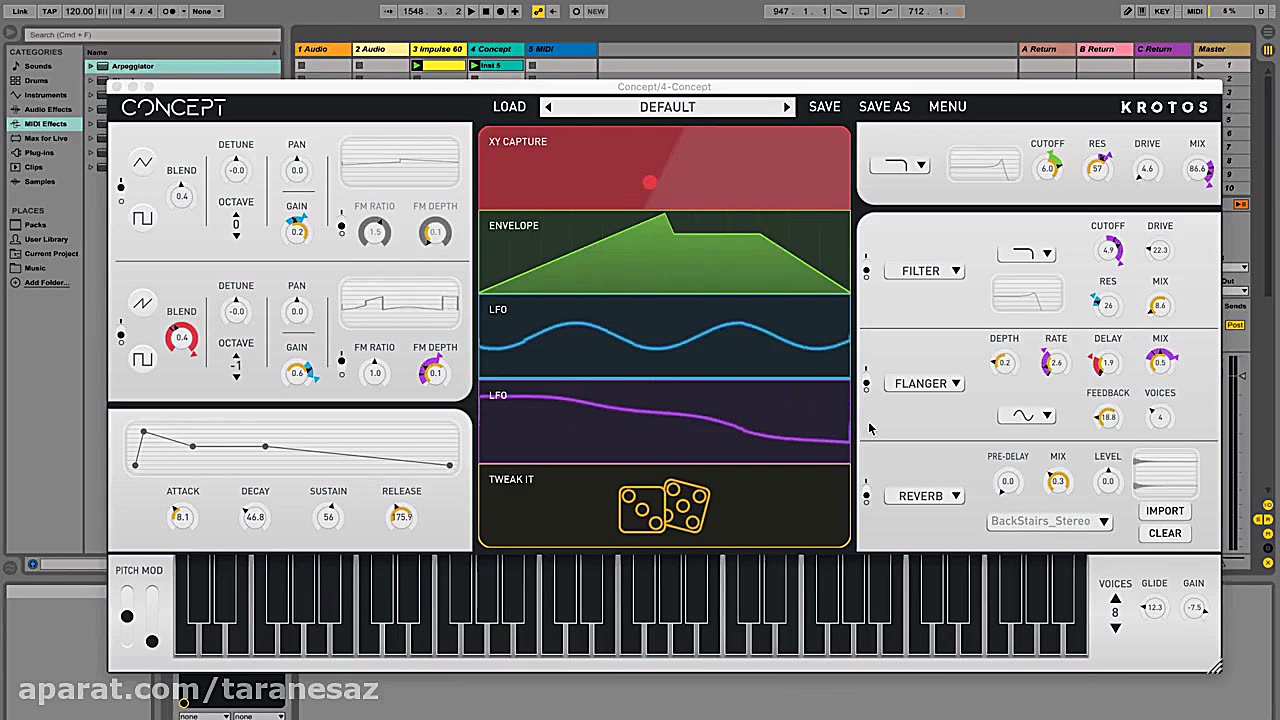The width and height of the screenshot is (1280, 720).
Task: Roll the Tweak It dice
Action: [x=664, y=506]
